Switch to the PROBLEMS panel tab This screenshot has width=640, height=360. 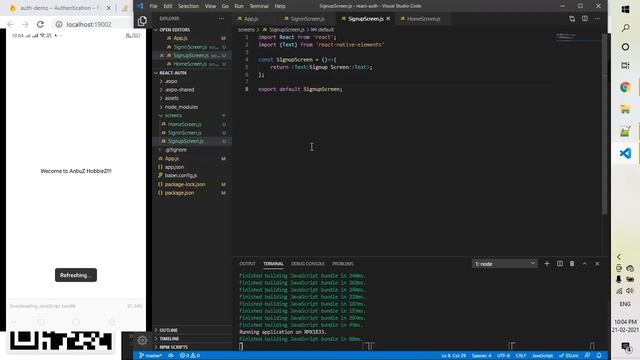[x=343, y=264]
